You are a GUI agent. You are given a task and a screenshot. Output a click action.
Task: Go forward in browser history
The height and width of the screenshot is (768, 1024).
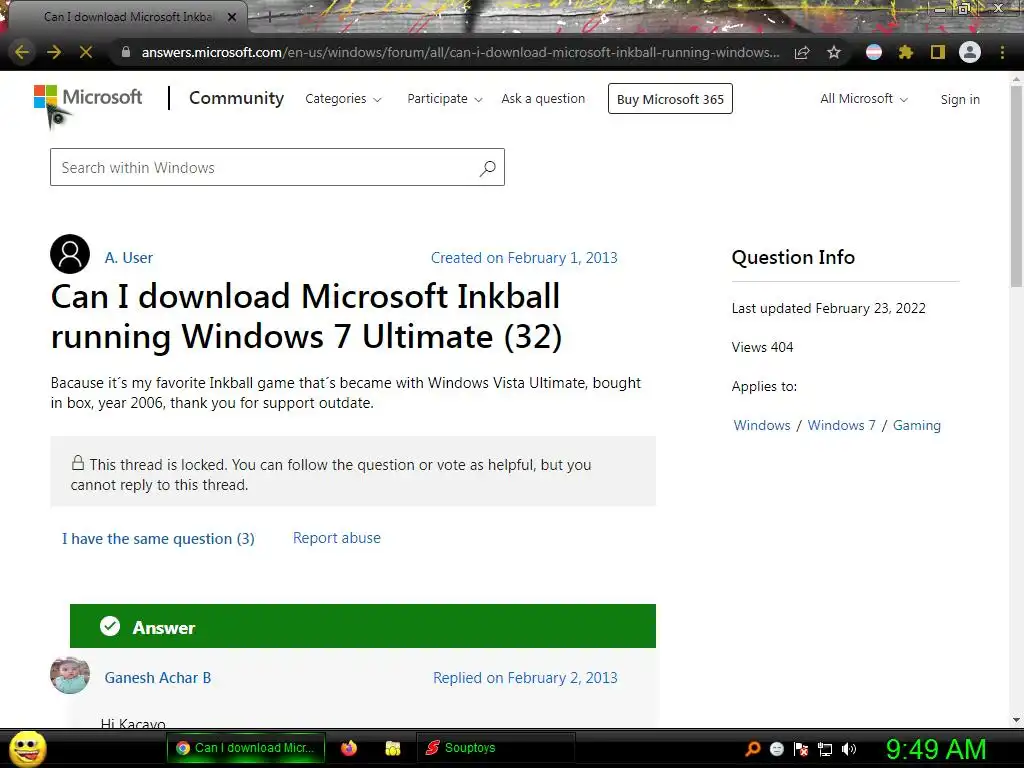coord(54,52)
